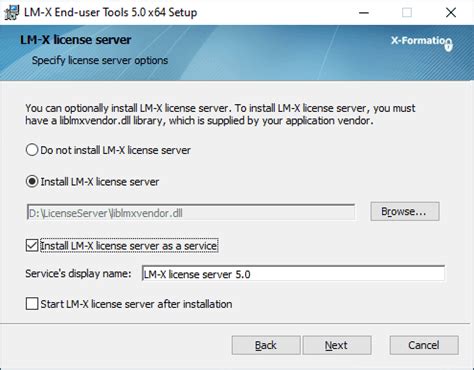Click the Service's display name field
This screenshot has height=370, width=474.
293,274
